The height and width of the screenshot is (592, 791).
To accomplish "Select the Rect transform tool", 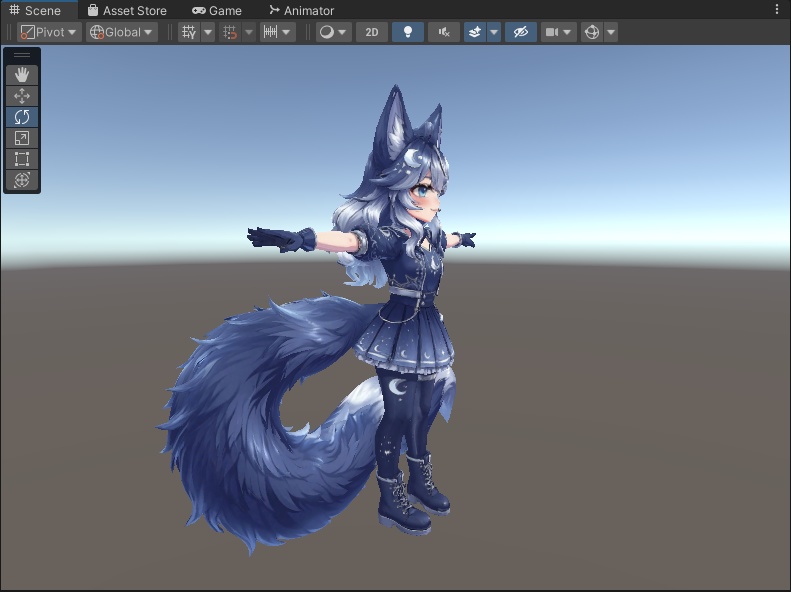I will point(22,159).
